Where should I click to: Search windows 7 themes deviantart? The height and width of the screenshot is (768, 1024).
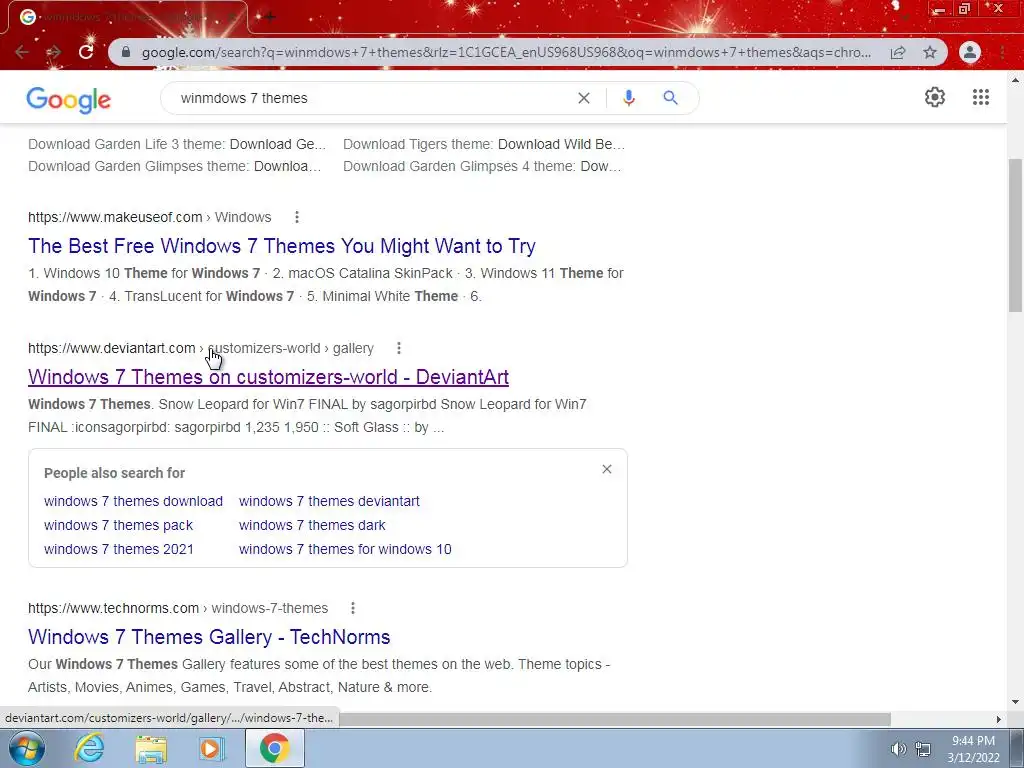coord(329,502)
